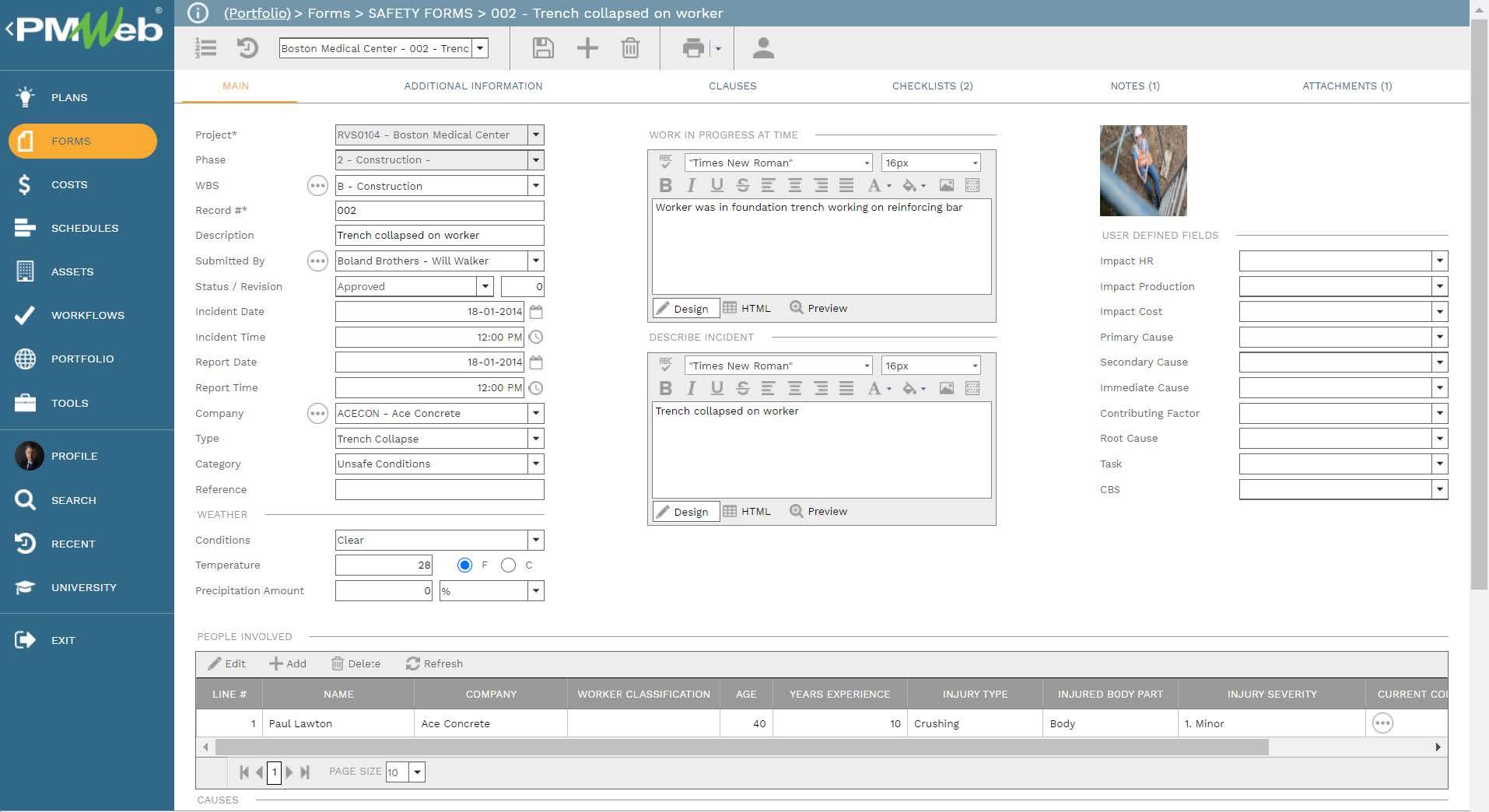Click Add in People Involved toolbar

tap(288, 664)
